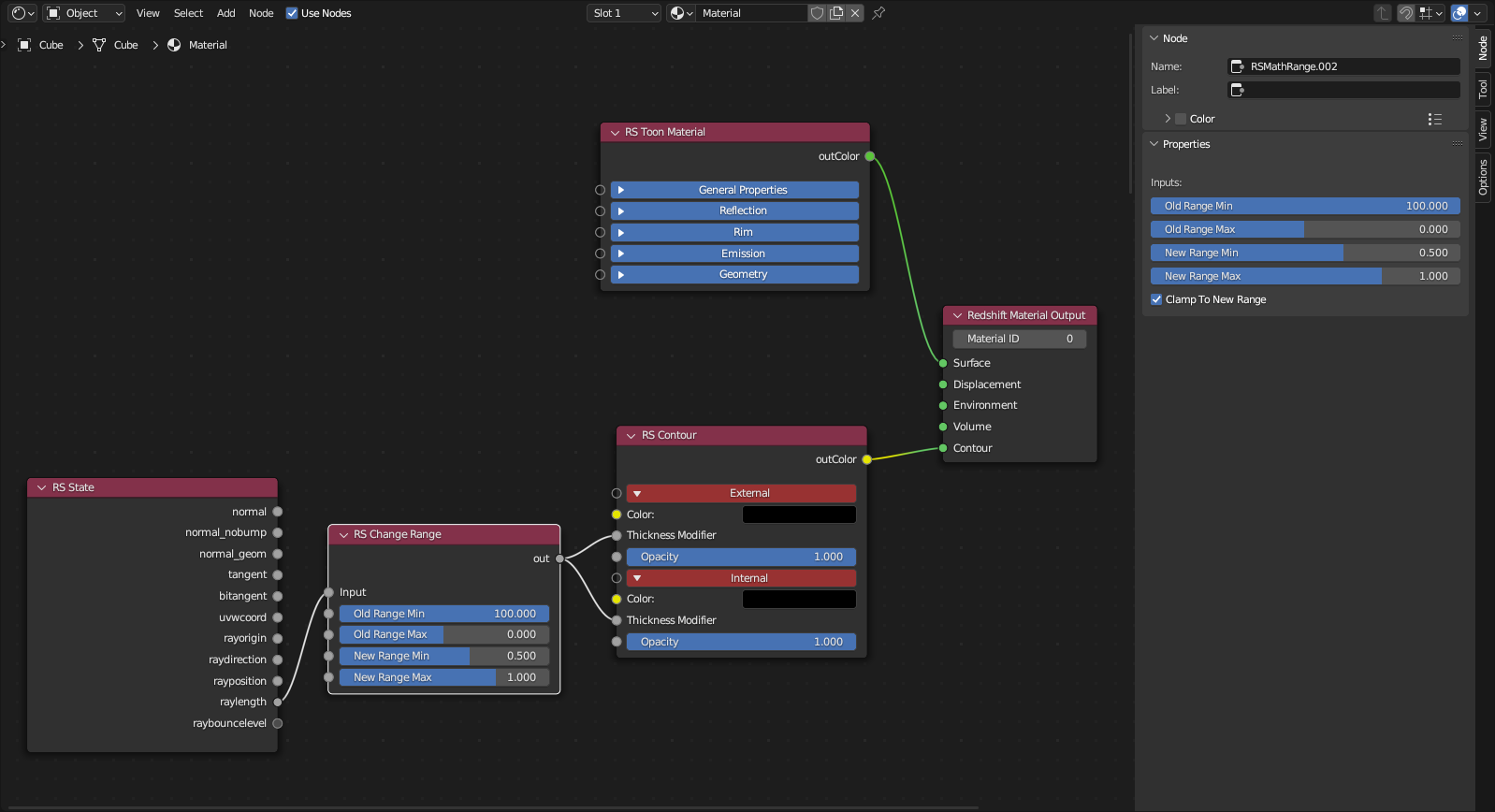Click the External Opacity slider
The width and height of the screenshot is (1495, 812).
pos(742,557)
